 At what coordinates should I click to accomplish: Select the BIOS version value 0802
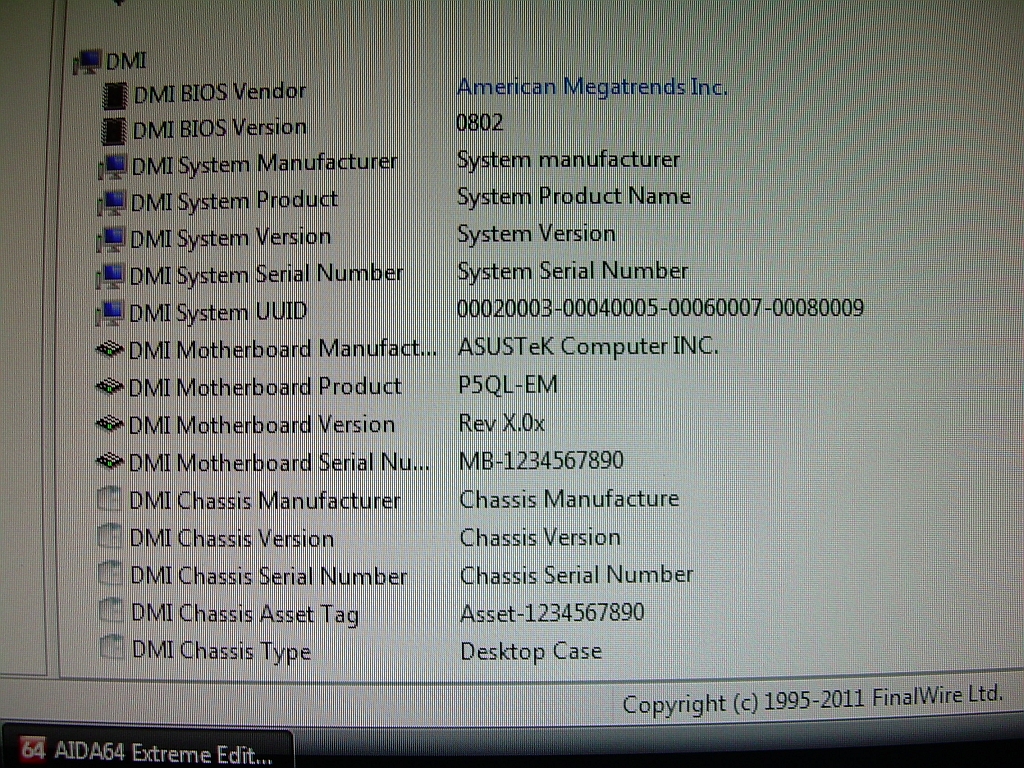coord(479,123)
